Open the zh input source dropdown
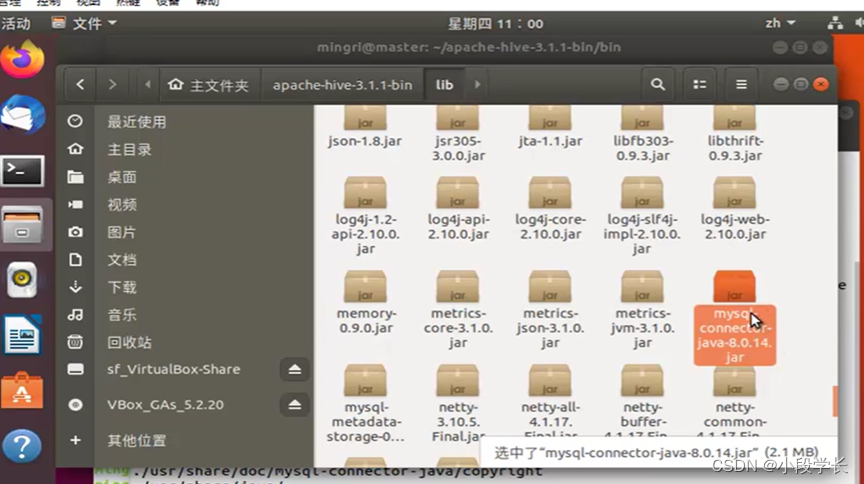 coord(780,23)
